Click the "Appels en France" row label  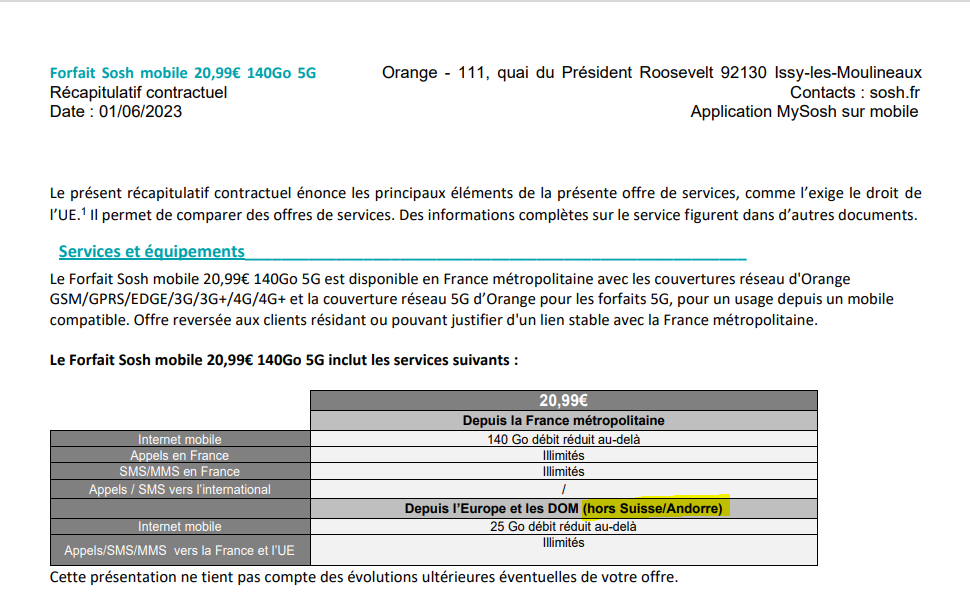click(180, 455)
